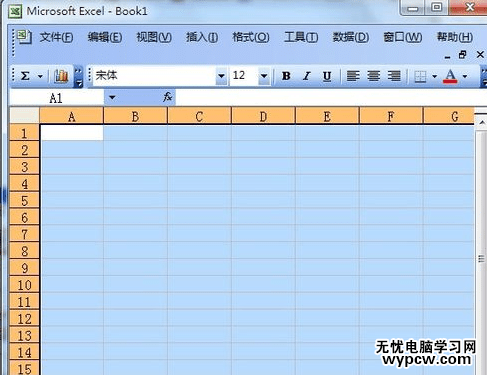Click the Excel title bar application icon
487x375 pixels.
[15, 11]
